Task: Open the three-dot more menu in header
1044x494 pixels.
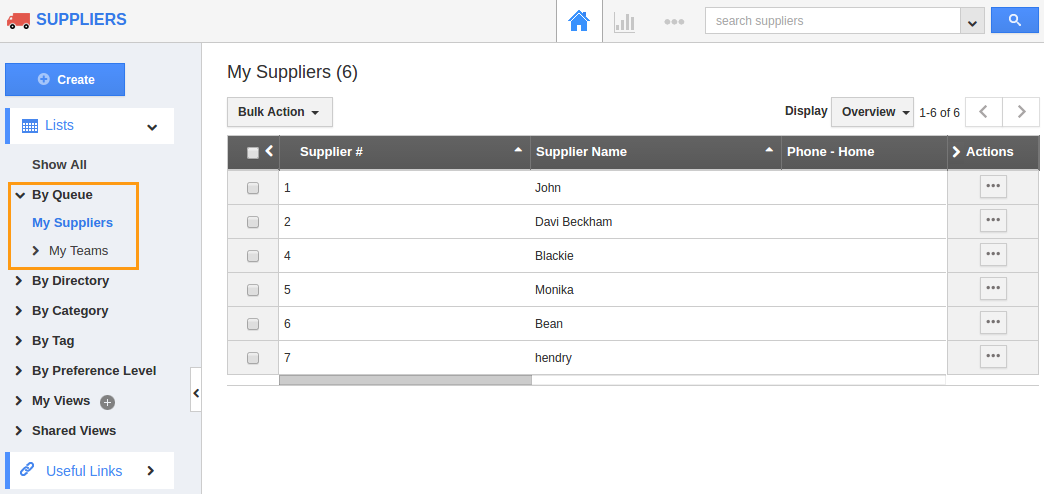Action: tap(674, 22)
